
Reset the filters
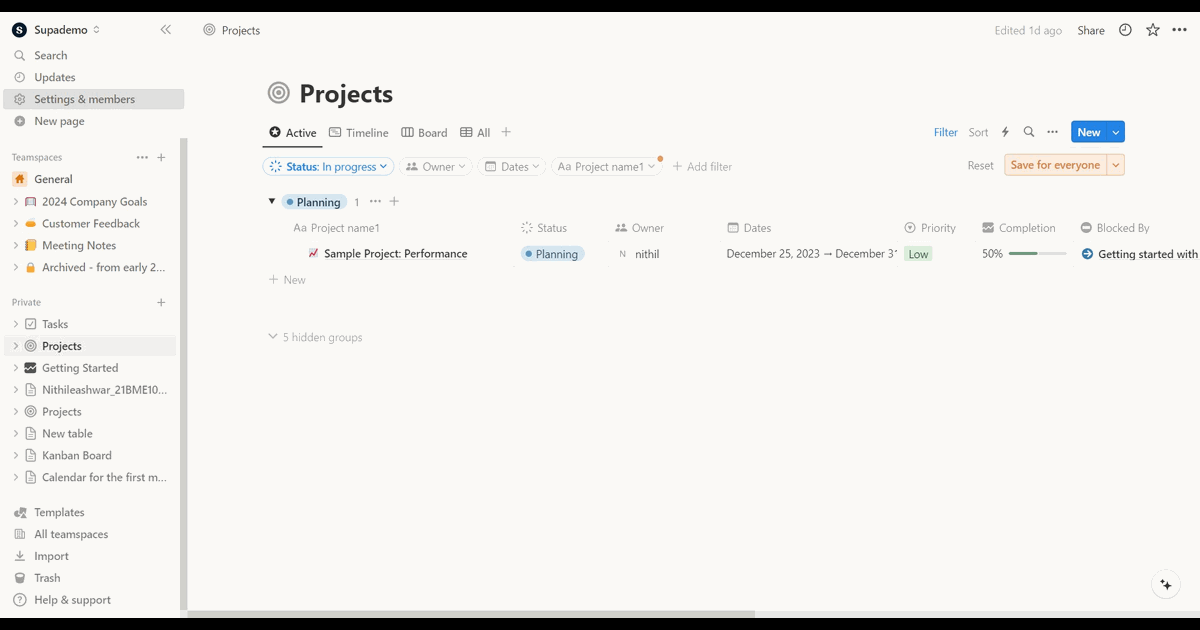980,166
